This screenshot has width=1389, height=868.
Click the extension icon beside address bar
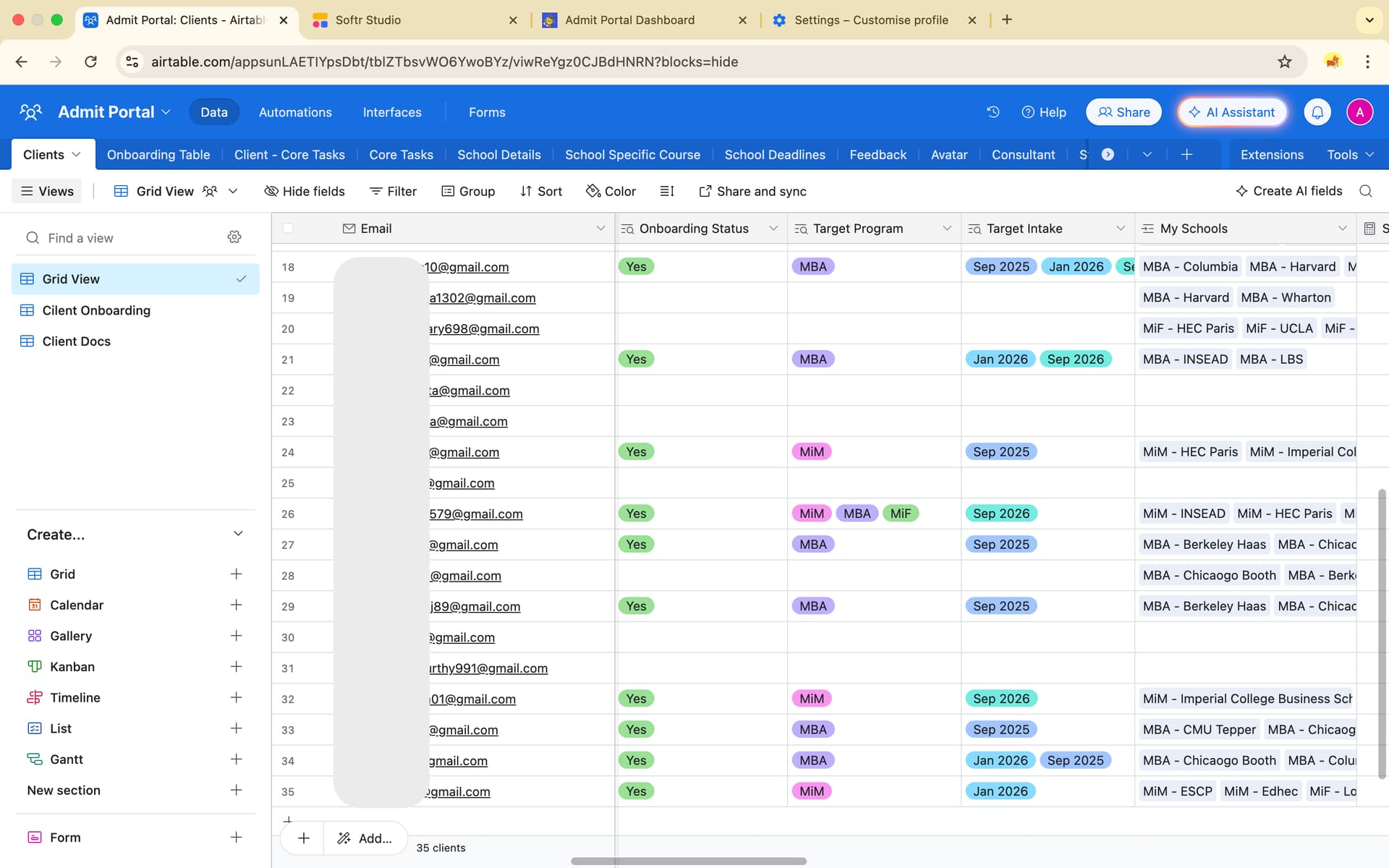coord(1333,61)
